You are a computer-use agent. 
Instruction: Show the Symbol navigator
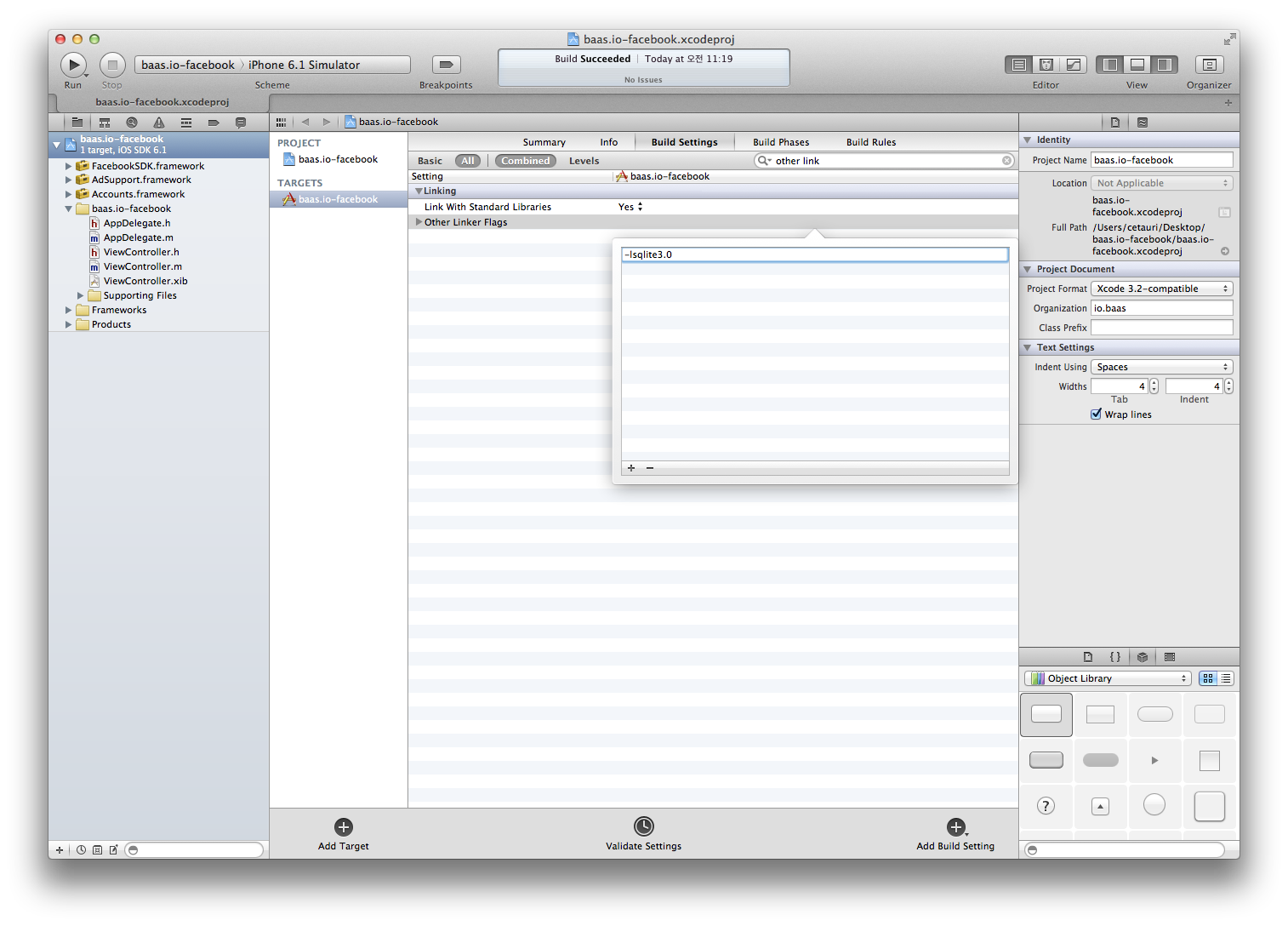pyautogui.click(x=105, y=123)
